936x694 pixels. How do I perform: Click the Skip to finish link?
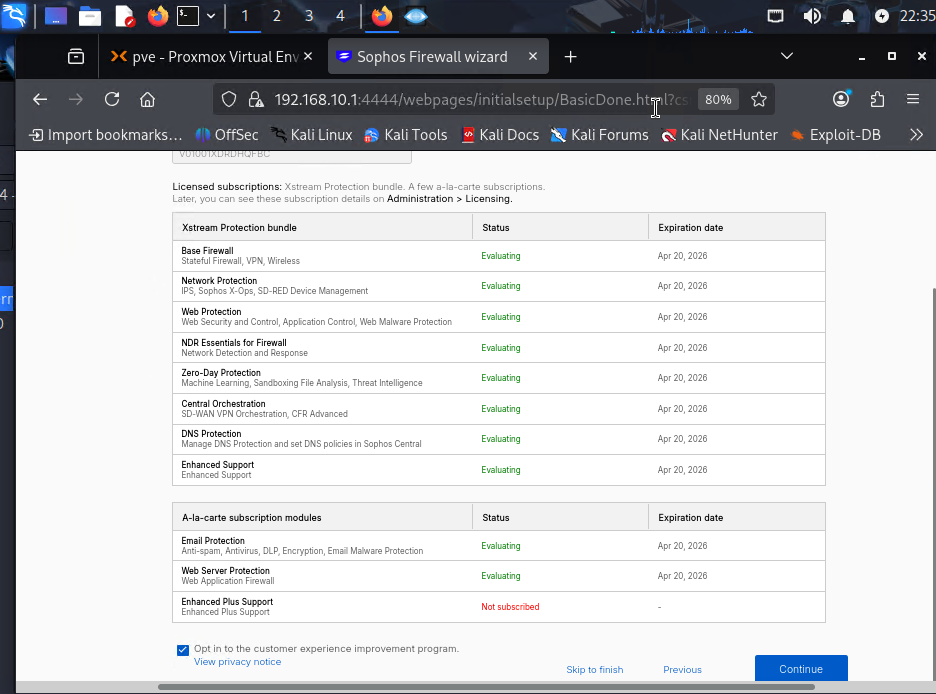coord(594,670)
